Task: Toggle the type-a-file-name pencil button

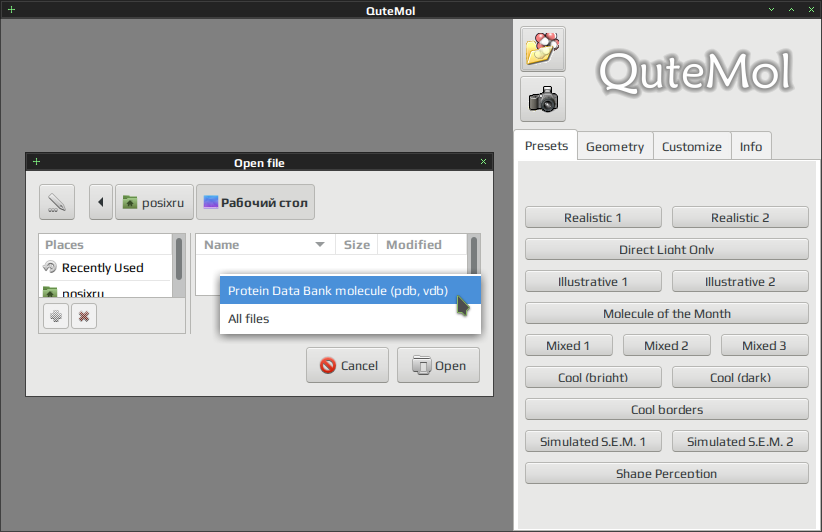Action: pyautogui.click(x=57, y=202)
